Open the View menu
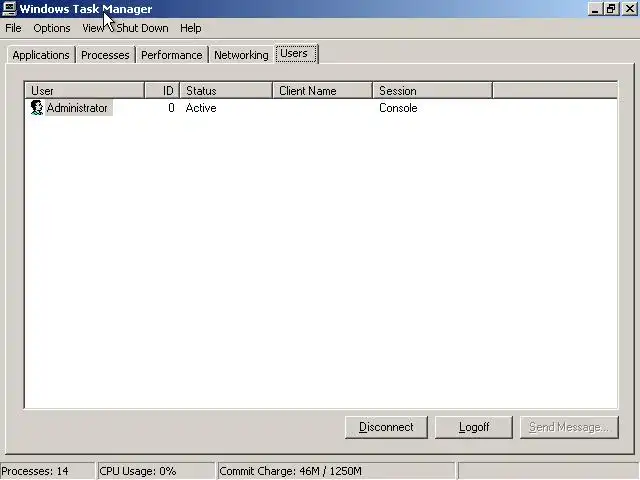Image resolution: width=640 pixels, height=480 pixels. pyautogui.click(x=93, y=28)
